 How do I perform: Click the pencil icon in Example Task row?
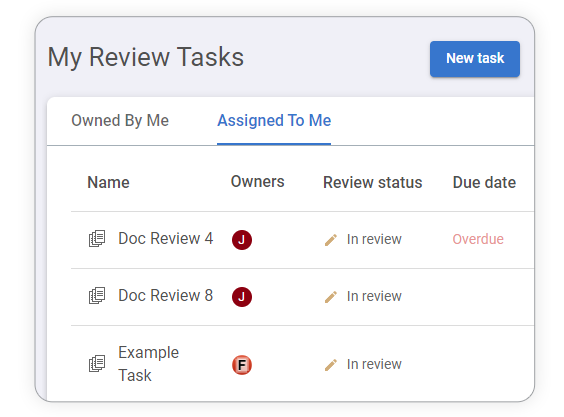point(331,364)
